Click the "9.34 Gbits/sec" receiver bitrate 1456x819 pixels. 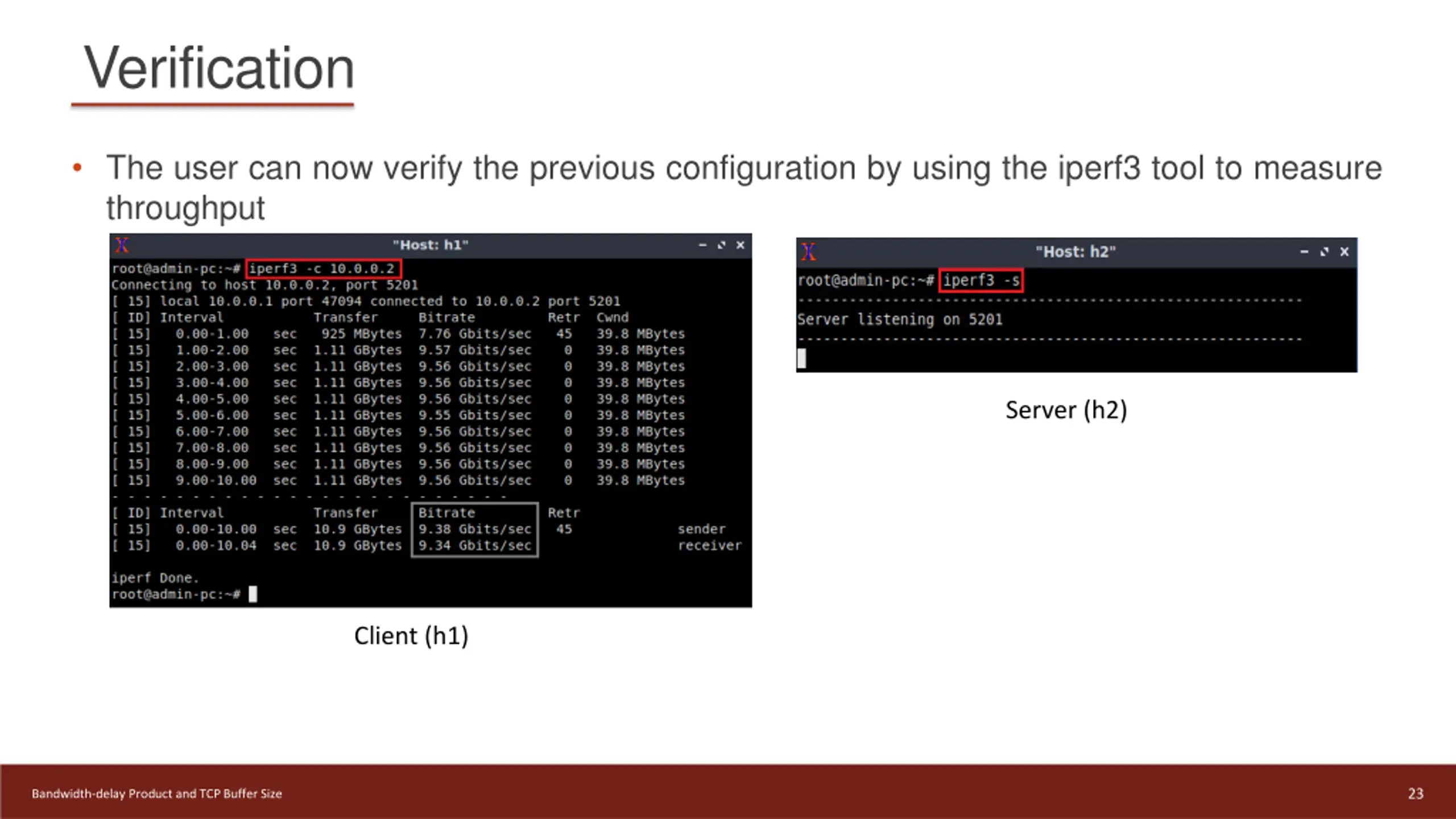click(474, 546)
